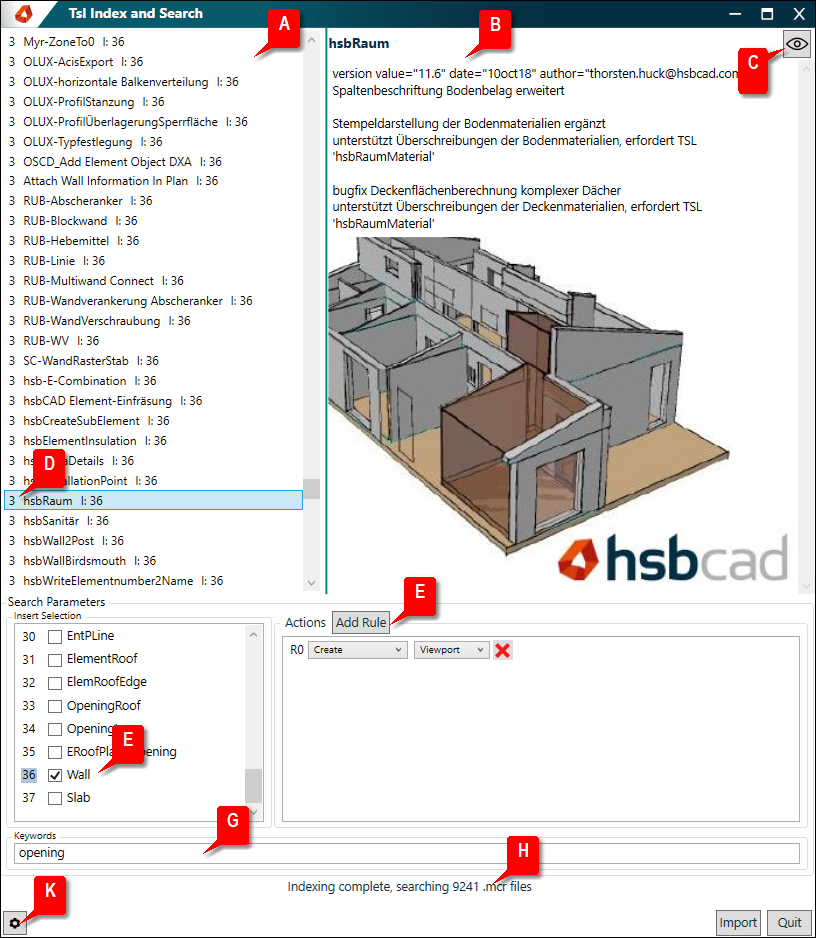Click description panel scroll down arrow
Image resolution: width=816 pixels, height=938 pixels.
click(806, 586)
